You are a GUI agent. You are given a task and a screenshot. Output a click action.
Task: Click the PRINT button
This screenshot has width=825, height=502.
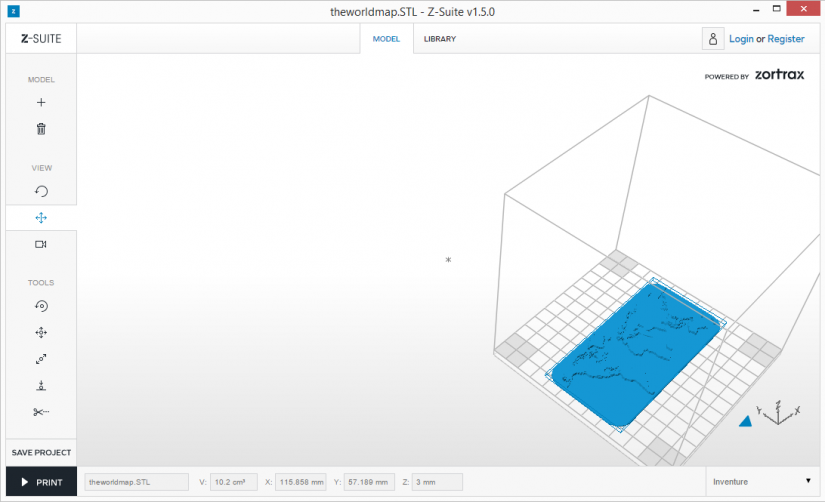pos(42,482)
